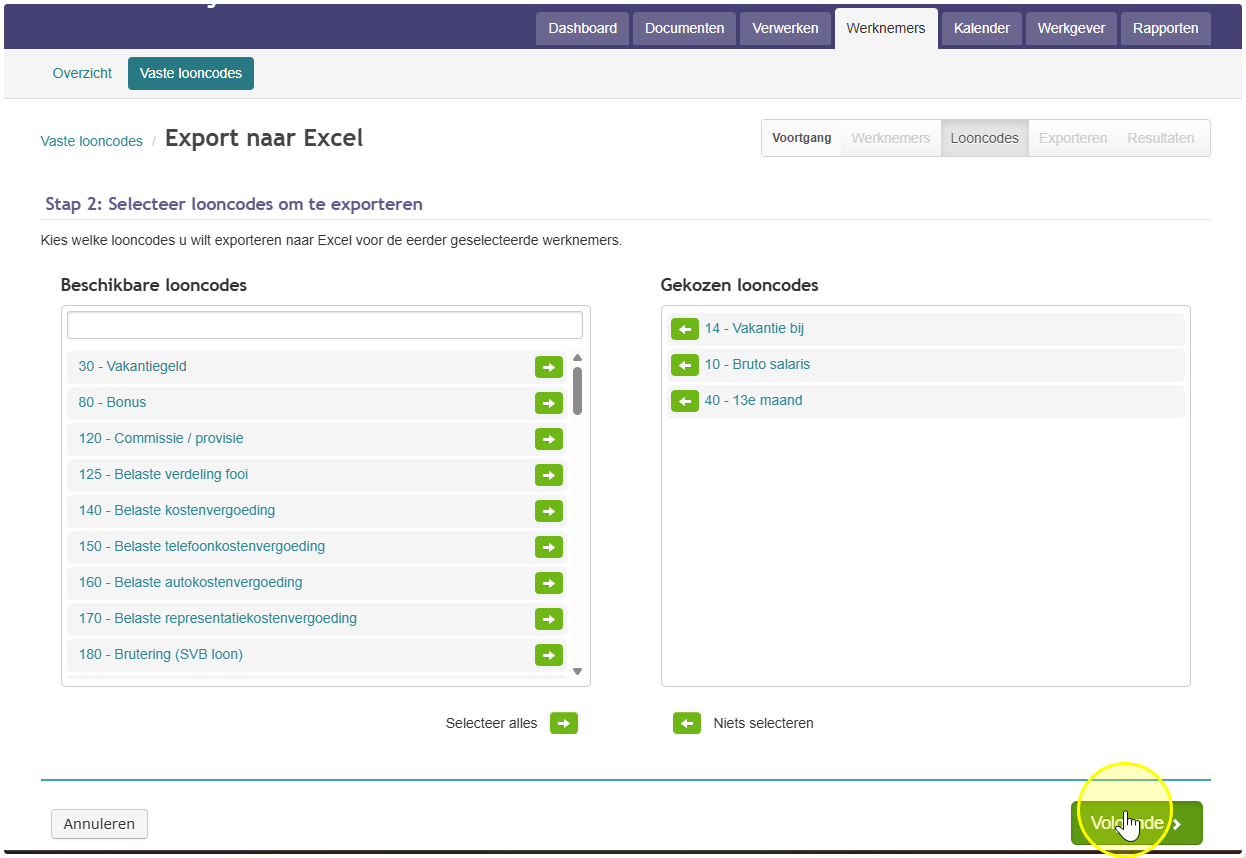The image size is (1246, 858).
Task: Jump to the Resultaten progress step
Action: click(x=1161, y=138)
